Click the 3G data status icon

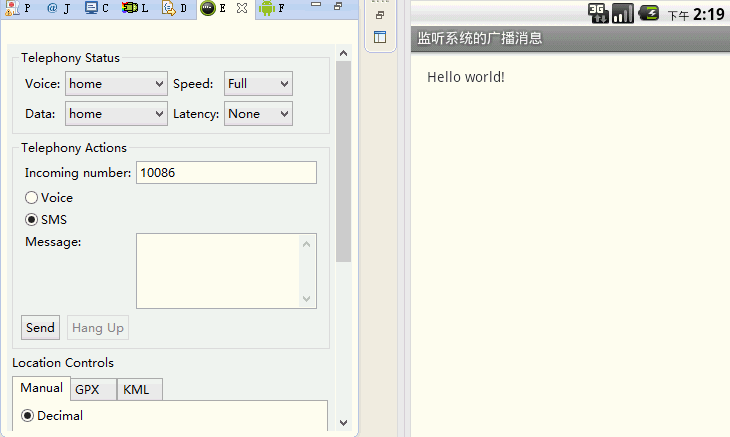coord(597,13)
